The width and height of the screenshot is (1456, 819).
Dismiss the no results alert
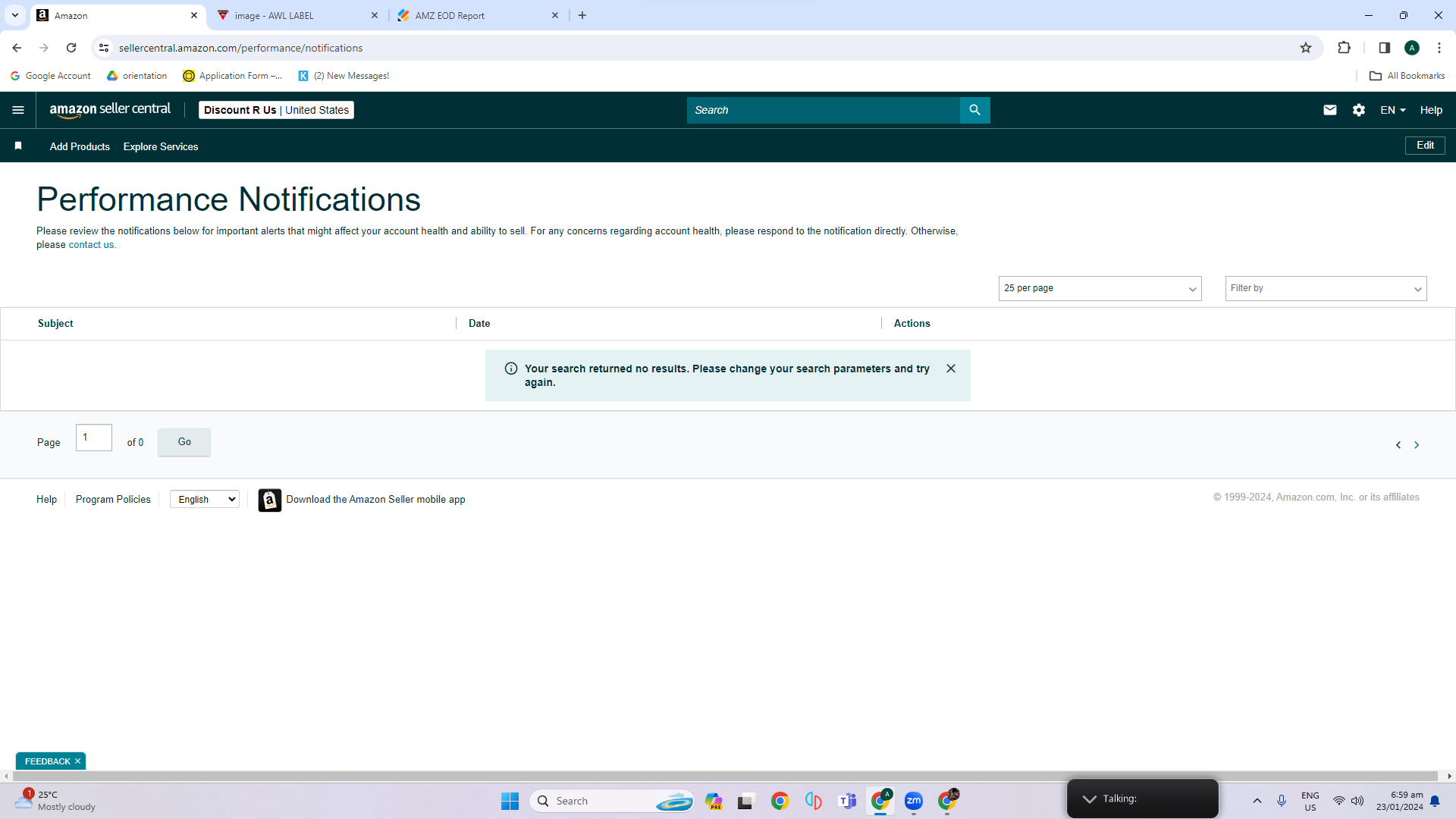(x=951, y=369)
